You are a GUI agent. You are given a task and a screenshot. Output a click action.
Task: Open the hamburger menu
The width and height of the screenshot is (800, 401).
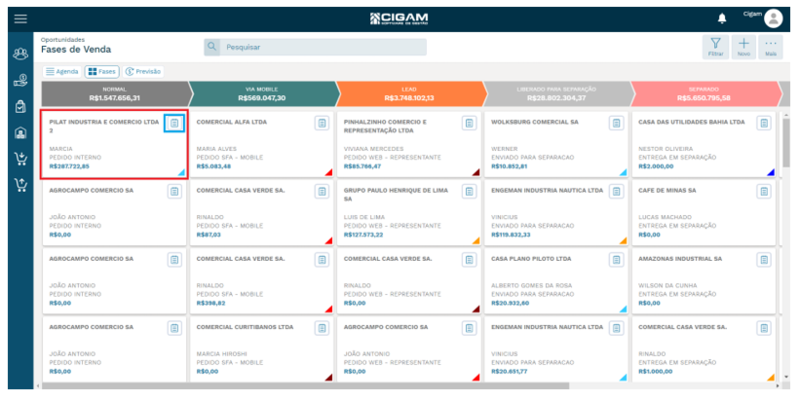[20, 19]
